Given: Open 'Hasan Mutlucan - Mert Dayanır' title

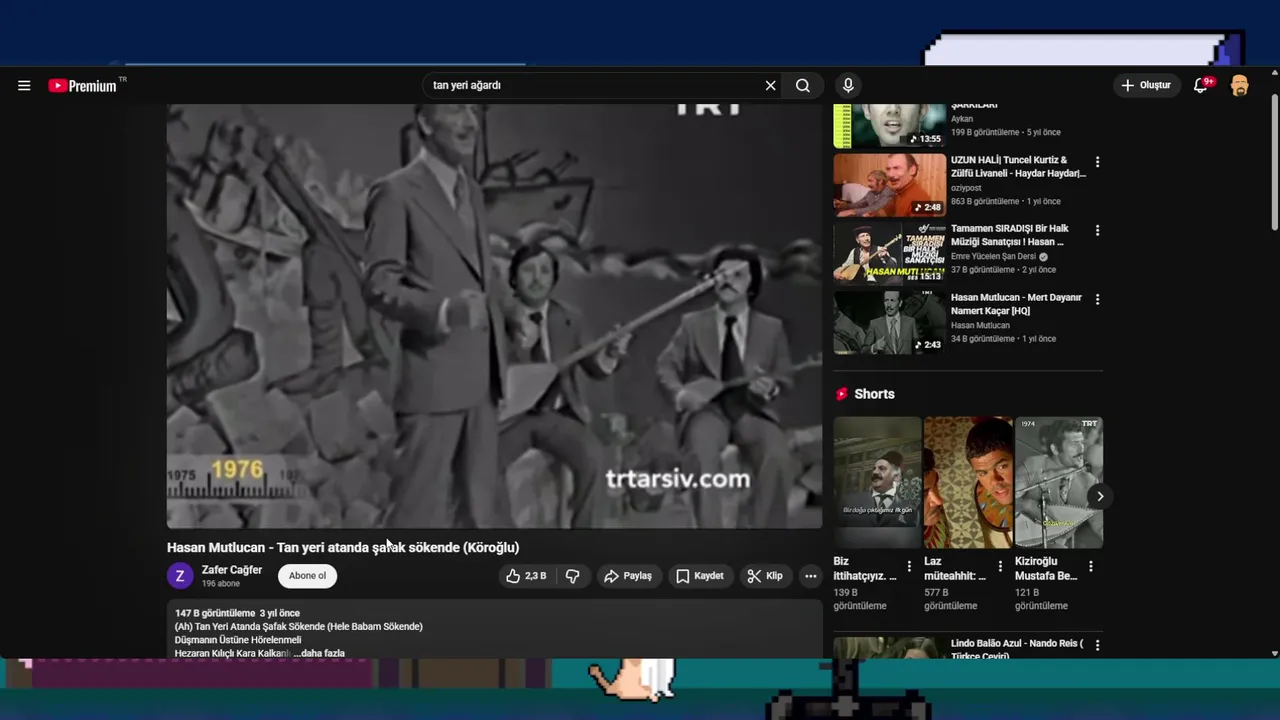Looking at the screenshot, I should tap(1016, 304).
